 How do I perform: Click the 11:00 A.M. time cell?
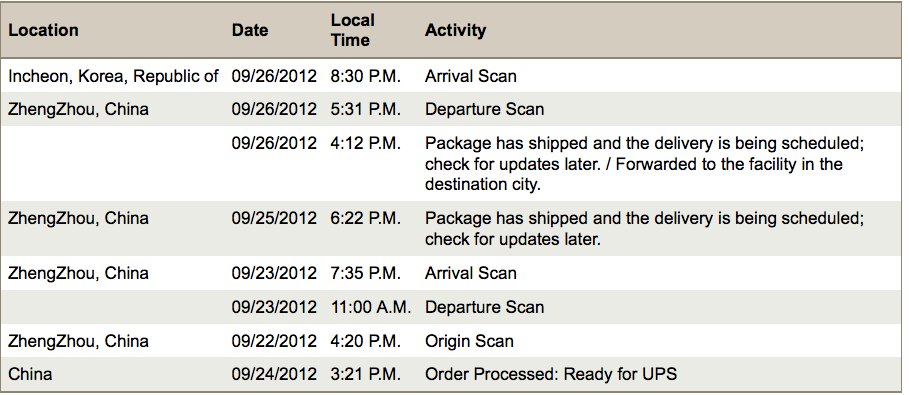[x=371, y=307]
